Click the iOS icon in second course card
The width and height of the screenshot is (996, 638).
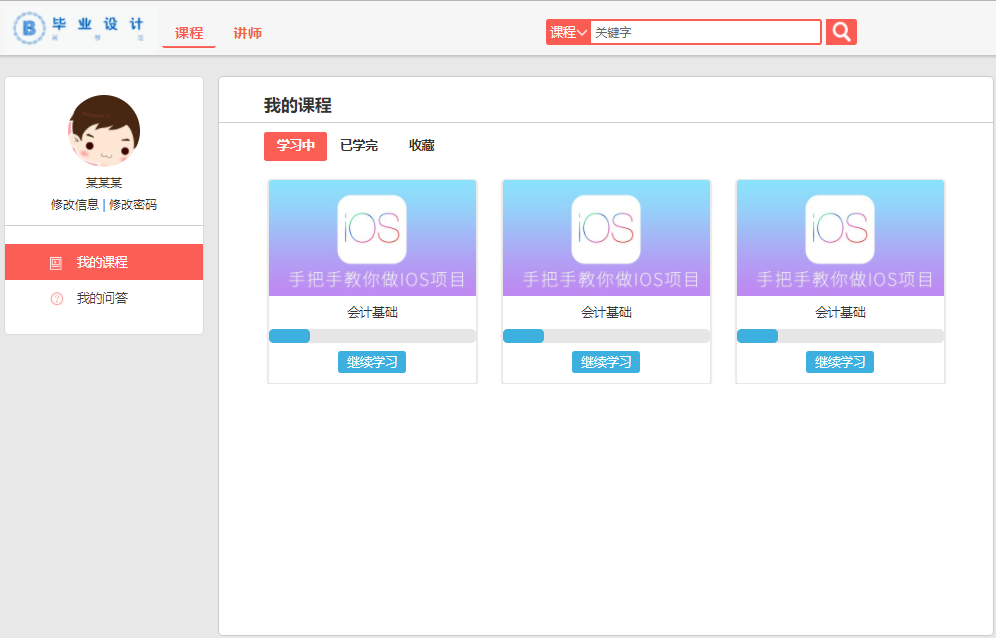click(606, 229)
